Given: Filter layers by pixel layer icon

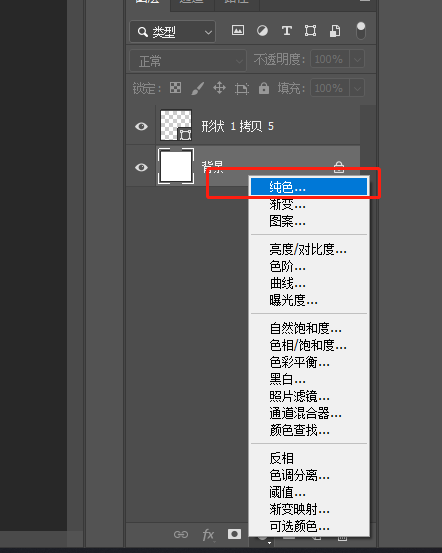Looking at the screenshot, I should [x=238, y=31].
